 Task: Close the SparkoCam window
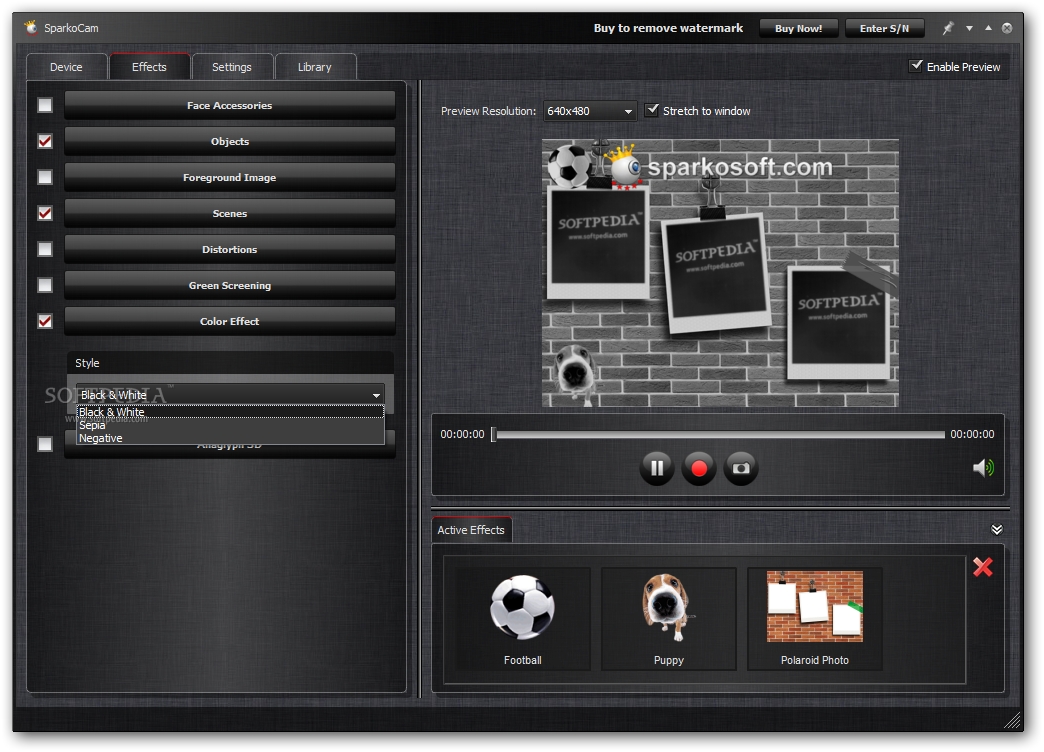[1007, 28]
